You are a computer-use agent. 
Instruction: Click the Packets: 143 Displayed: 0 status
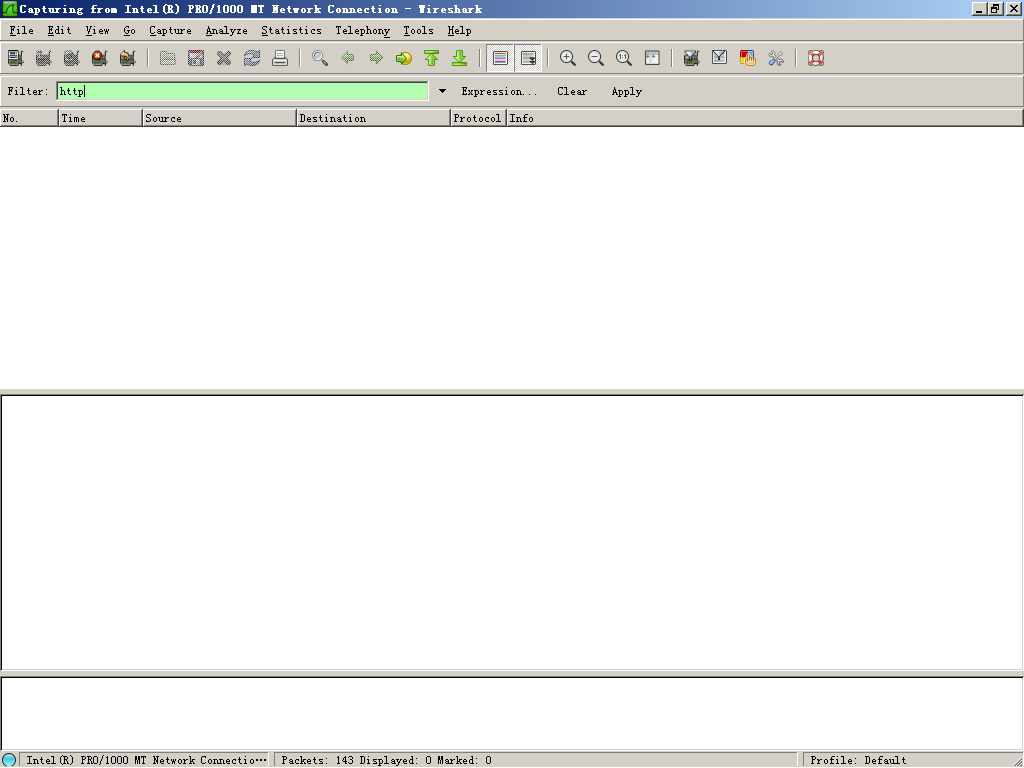click(386, 760)
